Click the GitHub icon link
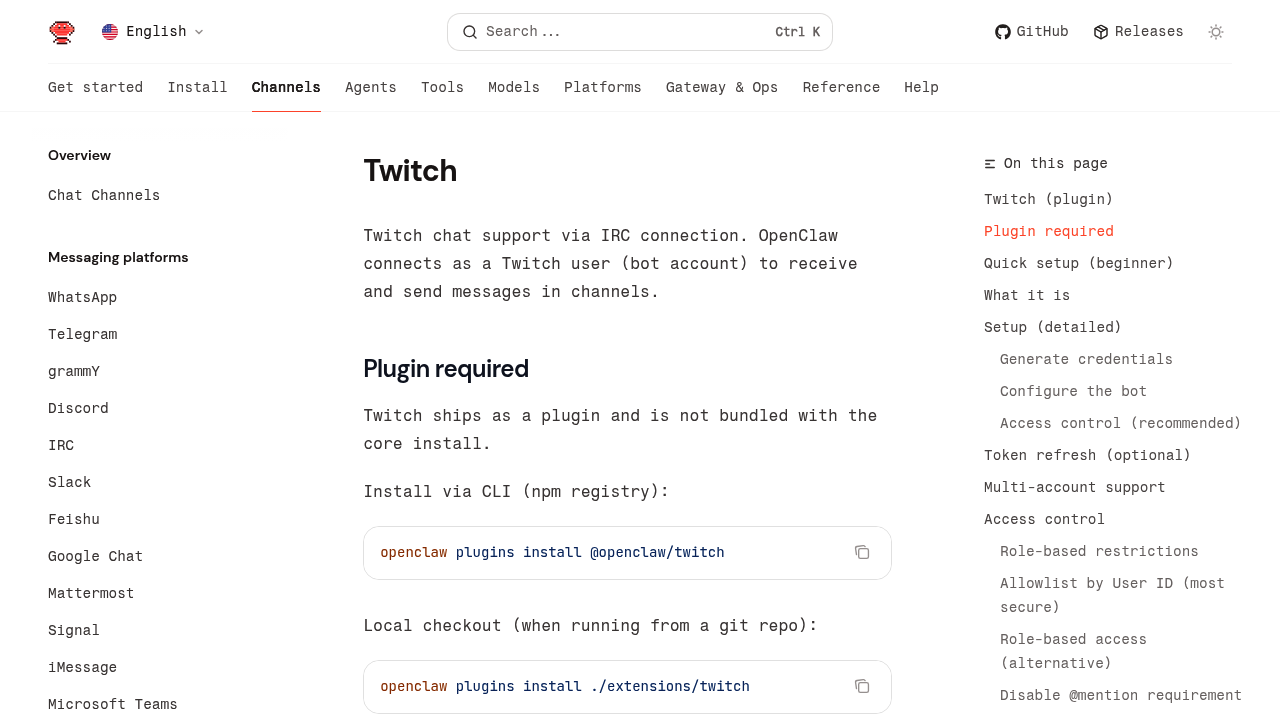 (x=1003, y=32)
